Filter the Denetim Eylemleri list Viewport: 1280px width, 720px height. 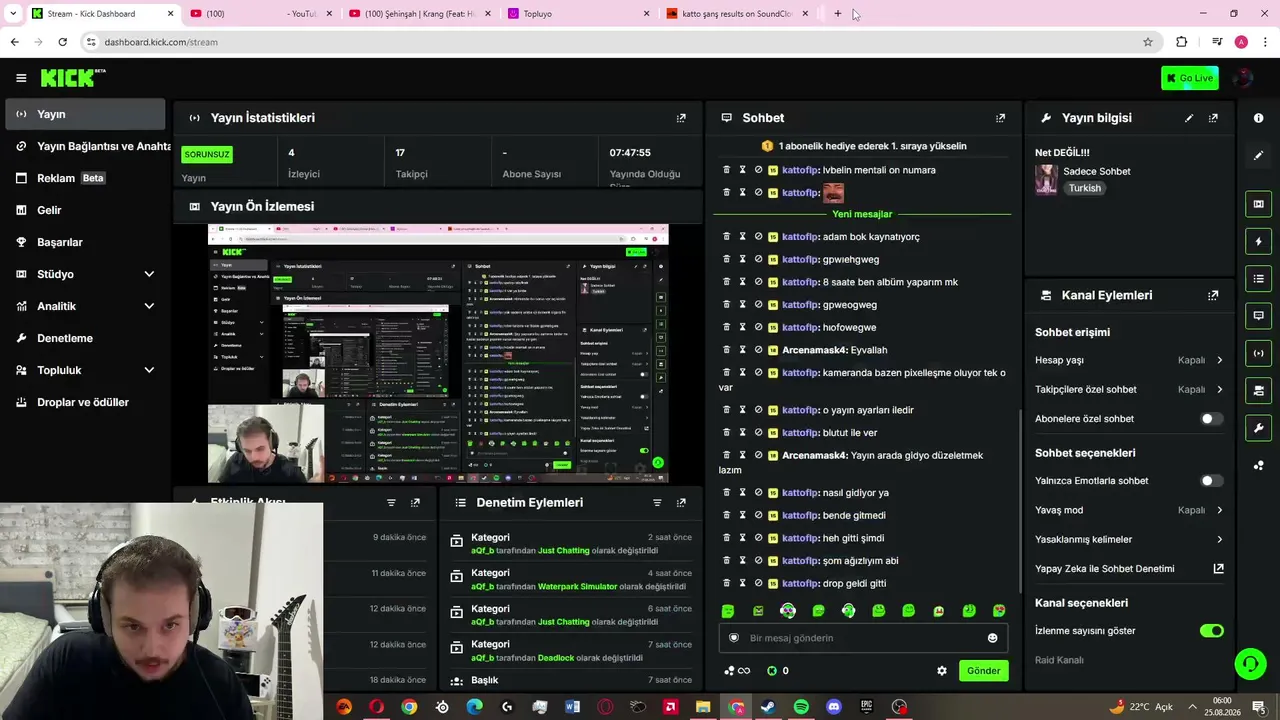pyautogui.click(x=657, y=503)
